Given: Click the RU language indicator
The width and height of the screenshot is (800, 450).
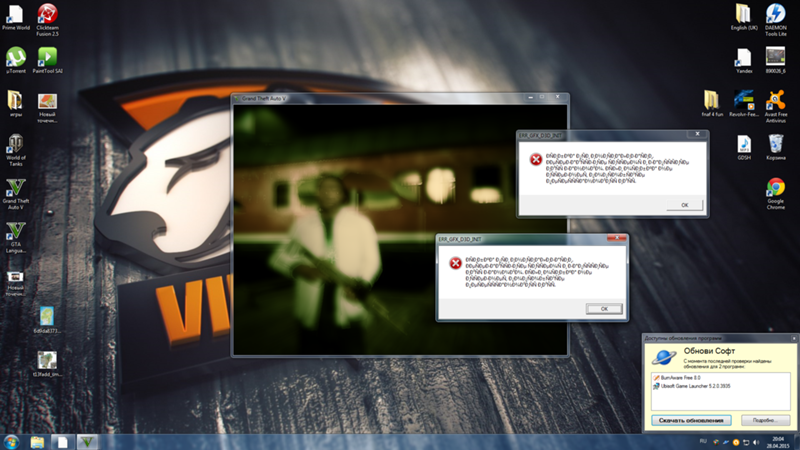Looking at the screenshot, I should 703,441.
